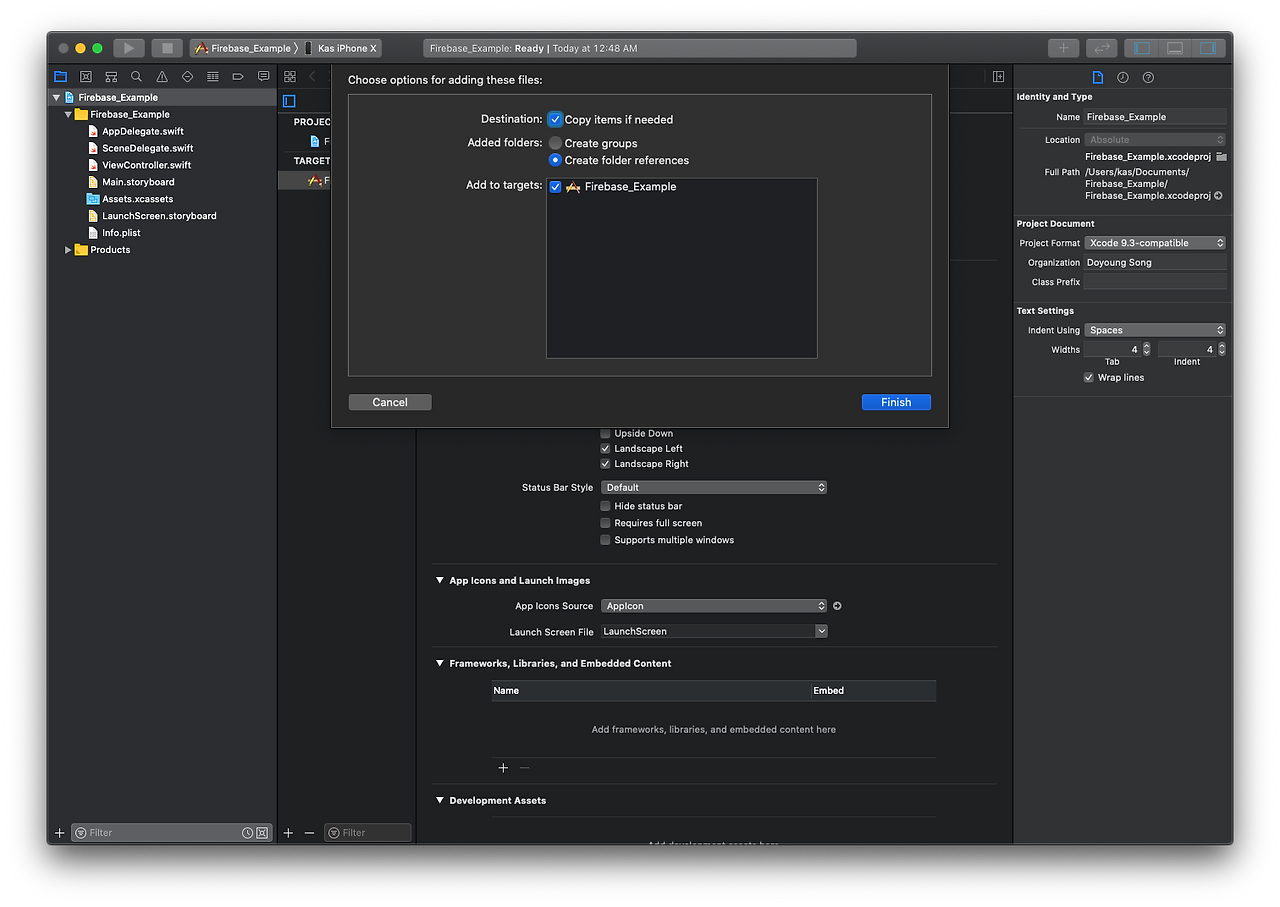
Task: Collapse Development Assets section
Action: tap(439, 800)
